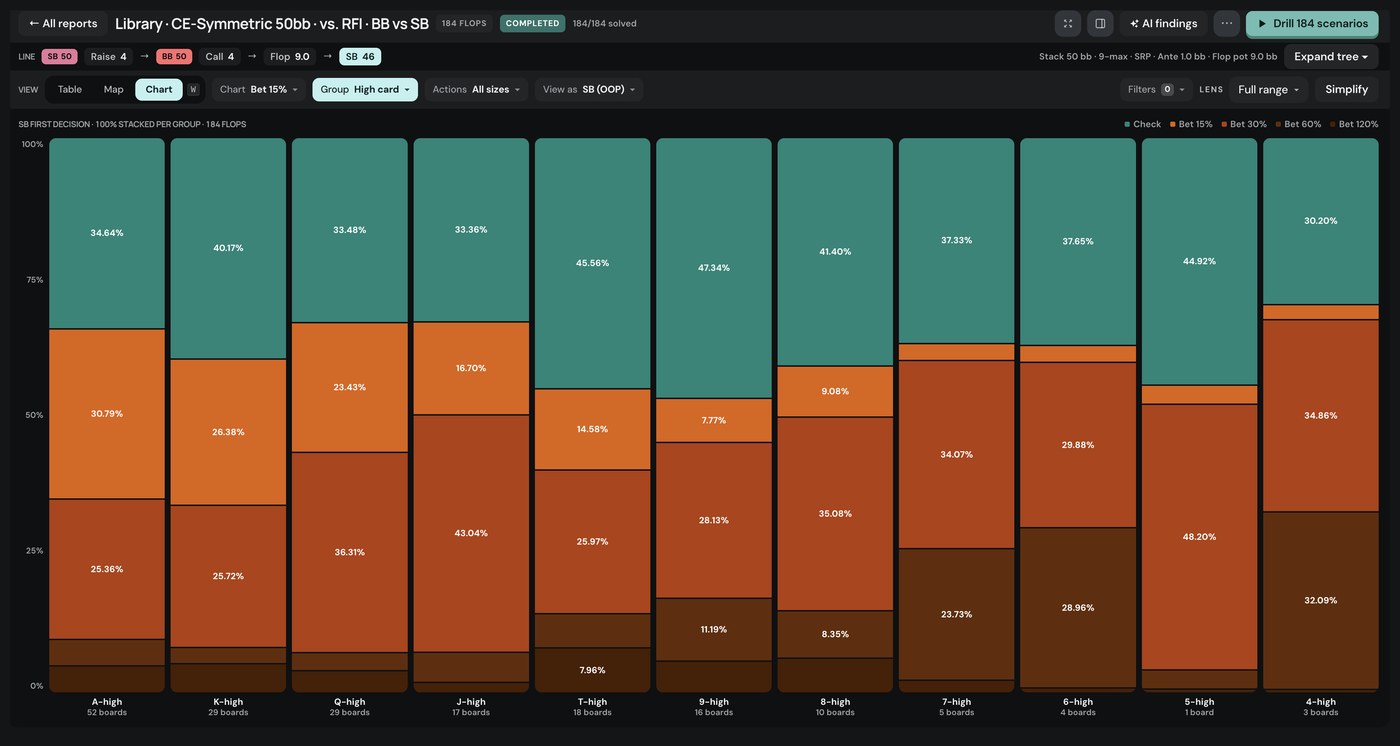The image size is (1400, 746).
Task: Toggle the side panel layout icon
Action: click(x=1100, y=23)
